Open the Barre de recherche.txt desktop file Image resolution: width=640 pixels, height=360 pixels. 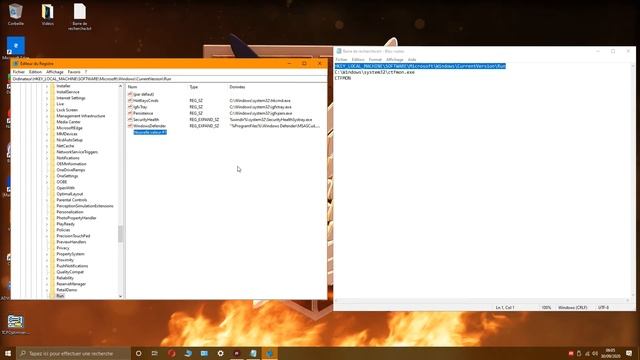pos(80,17)
